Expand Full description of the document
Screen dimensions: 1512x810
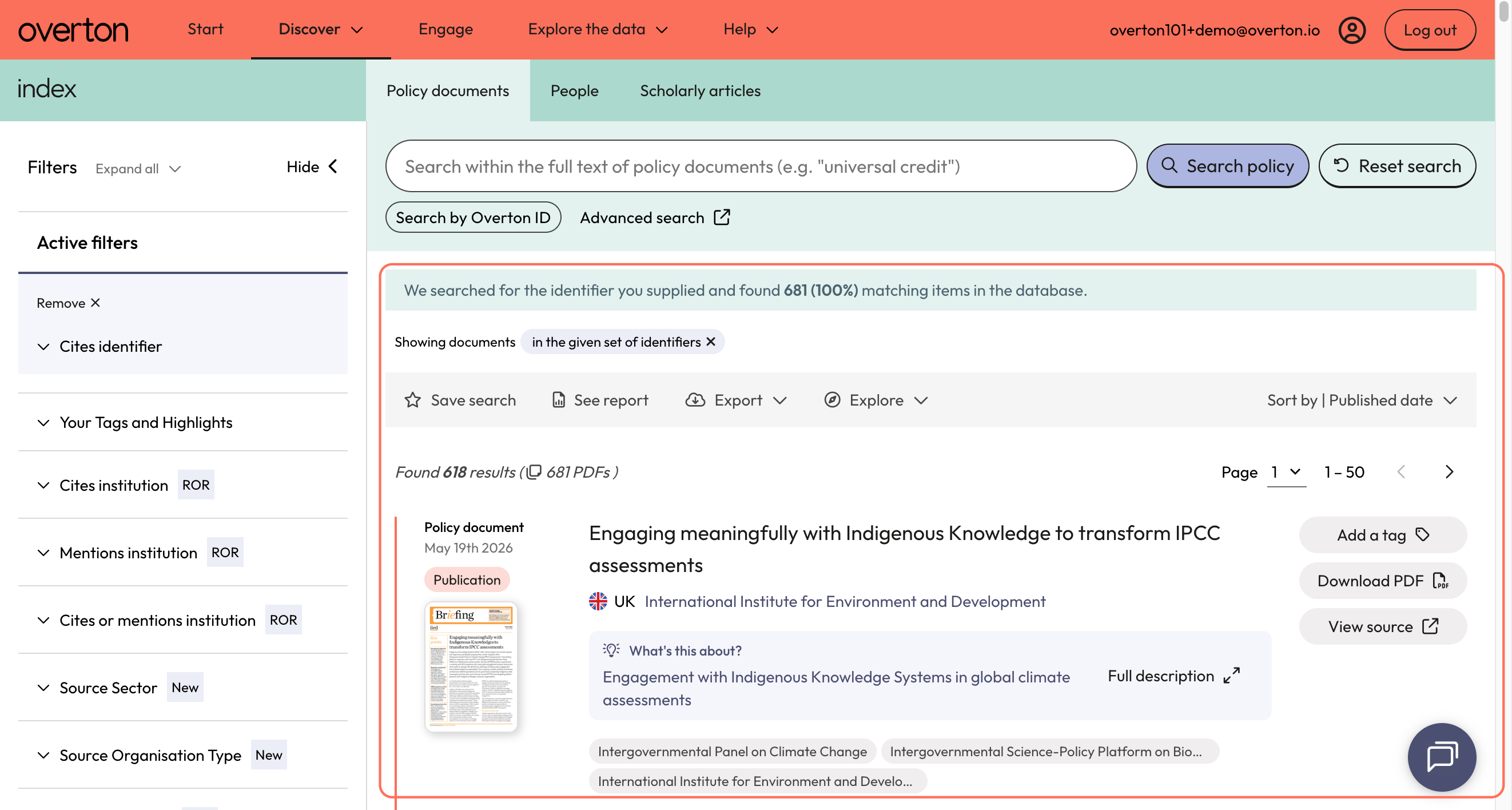(x=1174, y=676)
